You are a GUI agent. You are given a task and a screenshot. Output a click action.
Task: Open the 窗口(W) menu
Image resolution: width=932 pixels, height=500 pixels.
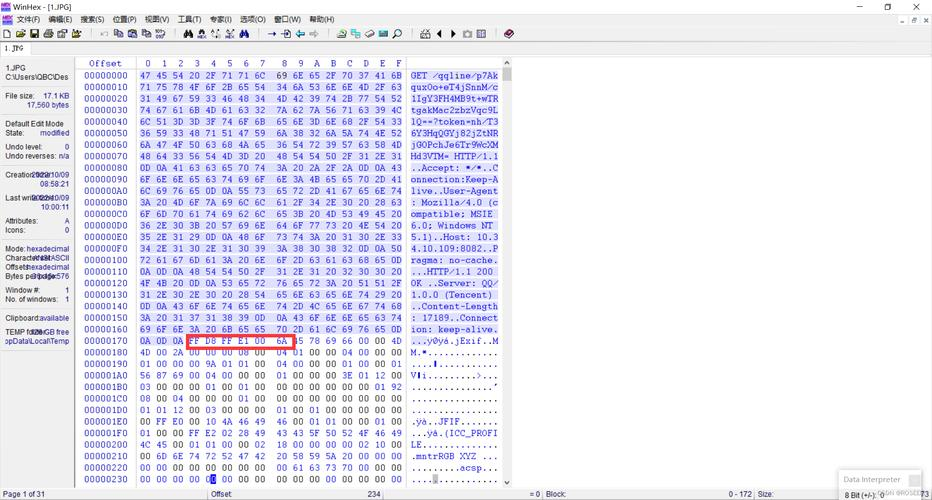(287, 20)
